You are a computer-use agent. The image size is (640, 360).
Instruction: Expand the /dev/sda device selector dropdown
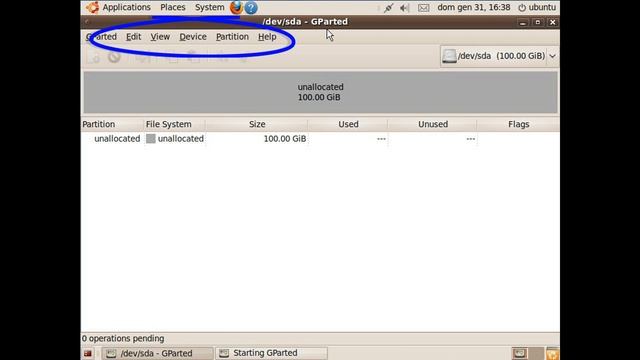pyautogui.click(x=552, y=56)
